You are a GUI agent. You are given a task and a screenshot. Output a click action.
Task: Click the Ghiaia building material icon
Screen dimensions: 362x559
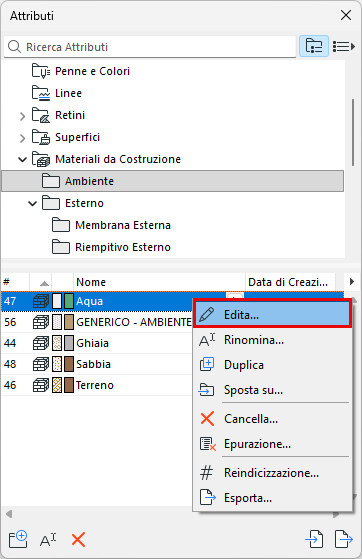coord(41,343)
